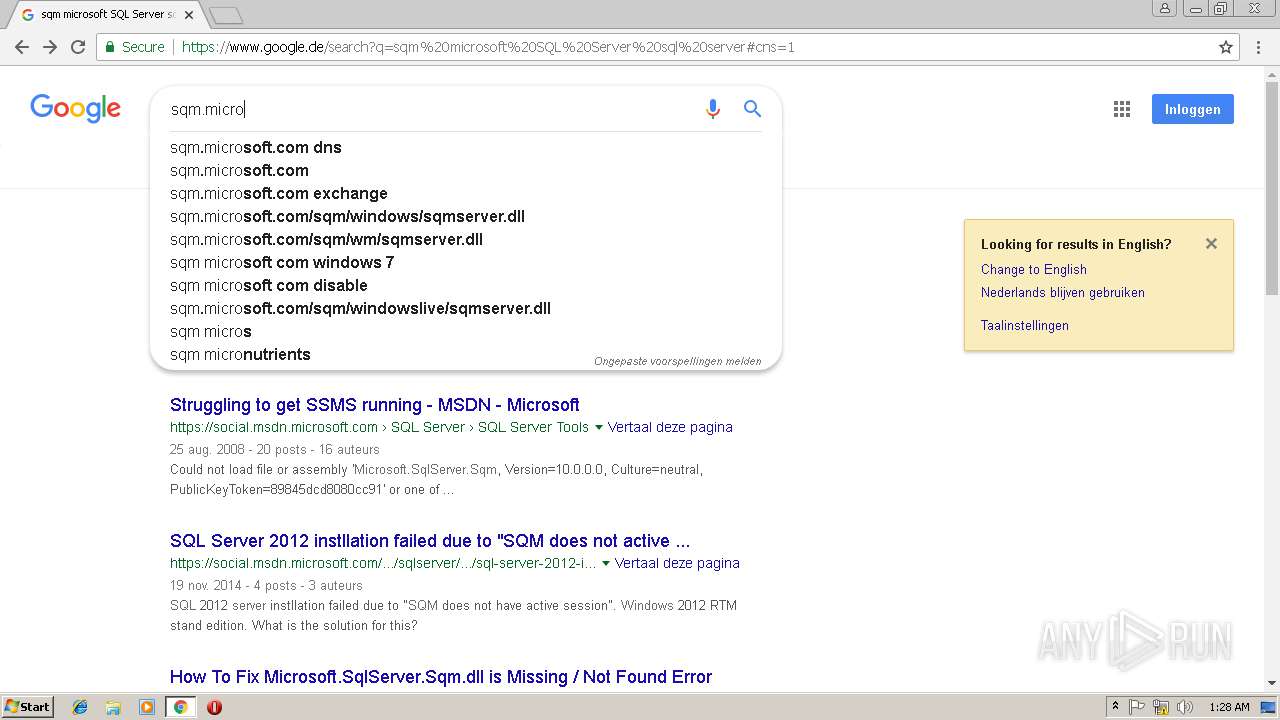1280x720 pixels.
Task: Click Vertaal deze pagina for SSMS result
Action: tap(670, 427)
